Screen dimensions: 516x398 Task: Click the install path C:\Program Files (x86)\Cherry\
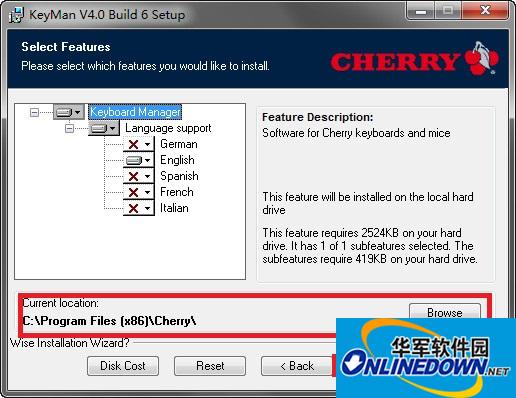tap(109, 321)
